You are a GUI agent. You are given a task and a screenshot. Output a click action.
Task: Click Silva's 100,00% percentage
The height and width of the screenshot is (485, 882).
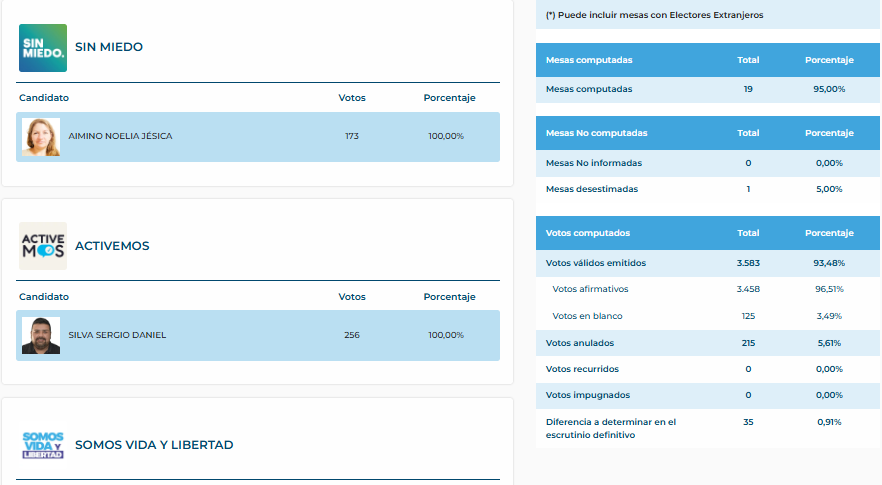pyautogui.click(x=446, y=335)
